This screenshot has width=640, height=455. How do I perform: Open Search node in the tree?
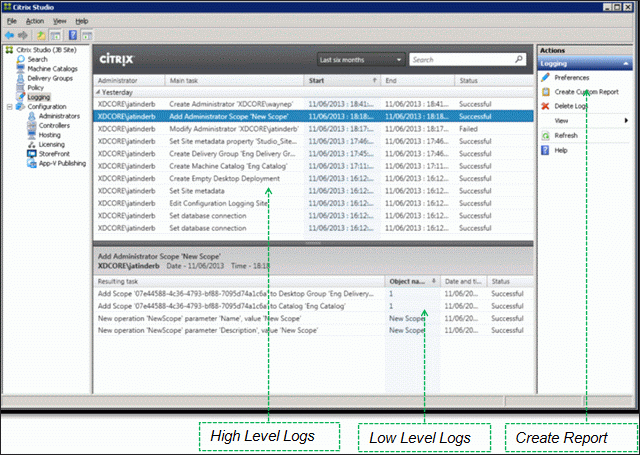(37, 59)
